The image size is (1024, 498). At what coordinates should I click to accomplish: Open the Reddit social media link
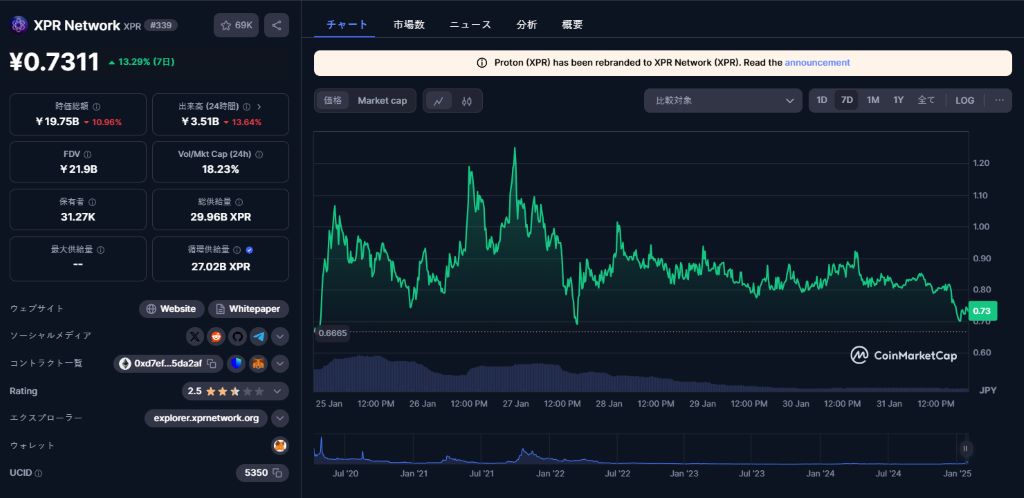[216, 337]
